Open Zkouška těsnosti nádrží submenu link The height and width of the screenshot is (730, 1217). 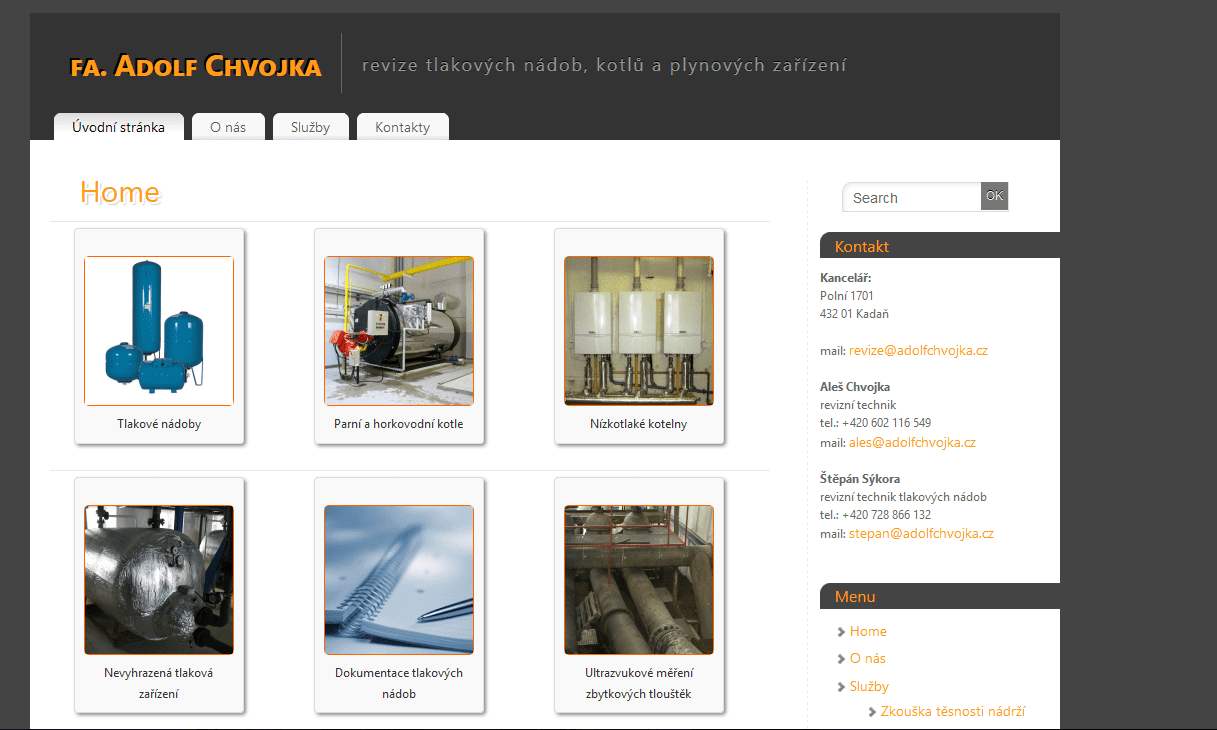click(x=953, y=711)
